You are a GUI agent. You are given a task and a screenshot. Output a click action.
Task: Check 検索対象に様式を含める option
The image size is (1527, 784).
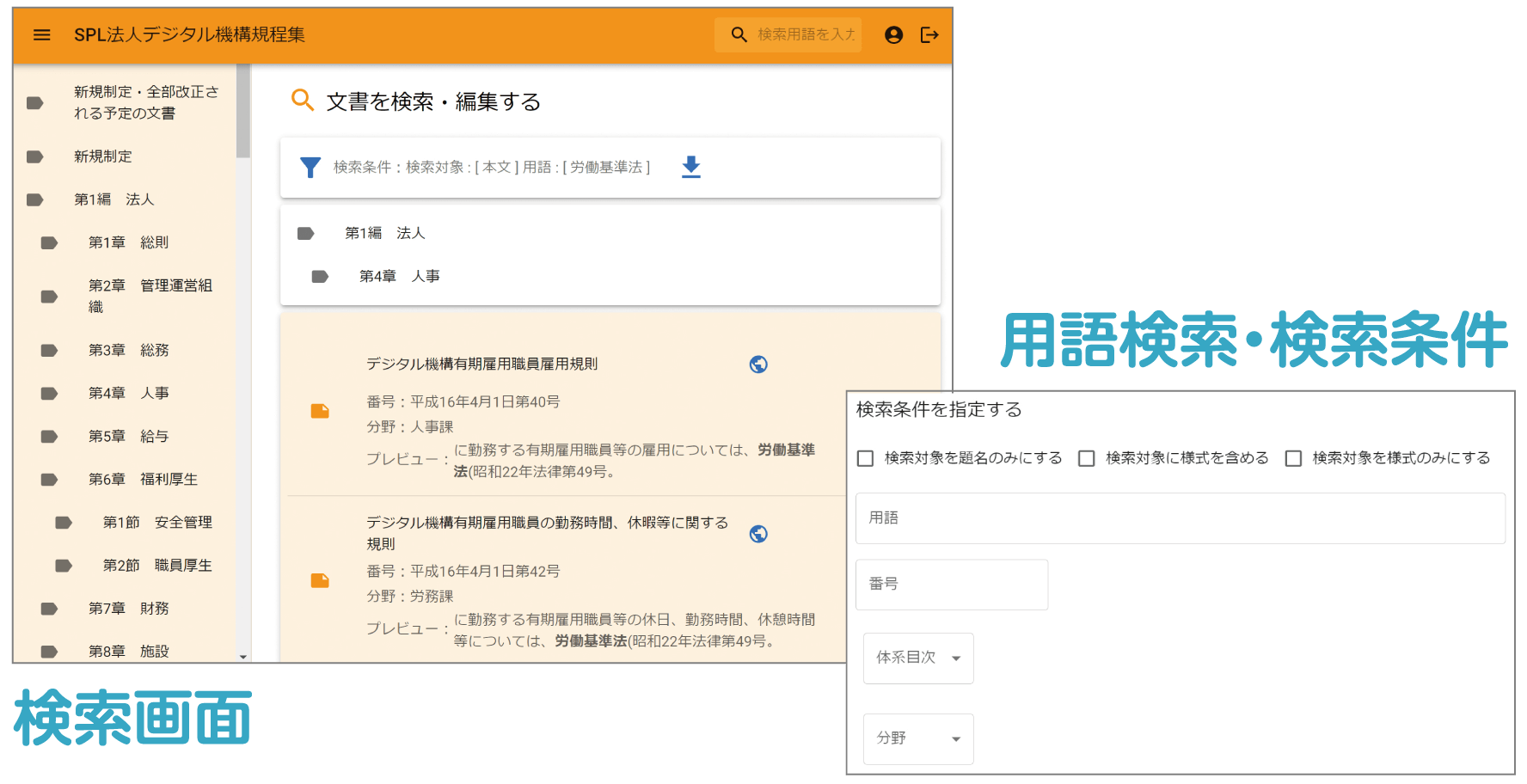tap(1087, 459)
